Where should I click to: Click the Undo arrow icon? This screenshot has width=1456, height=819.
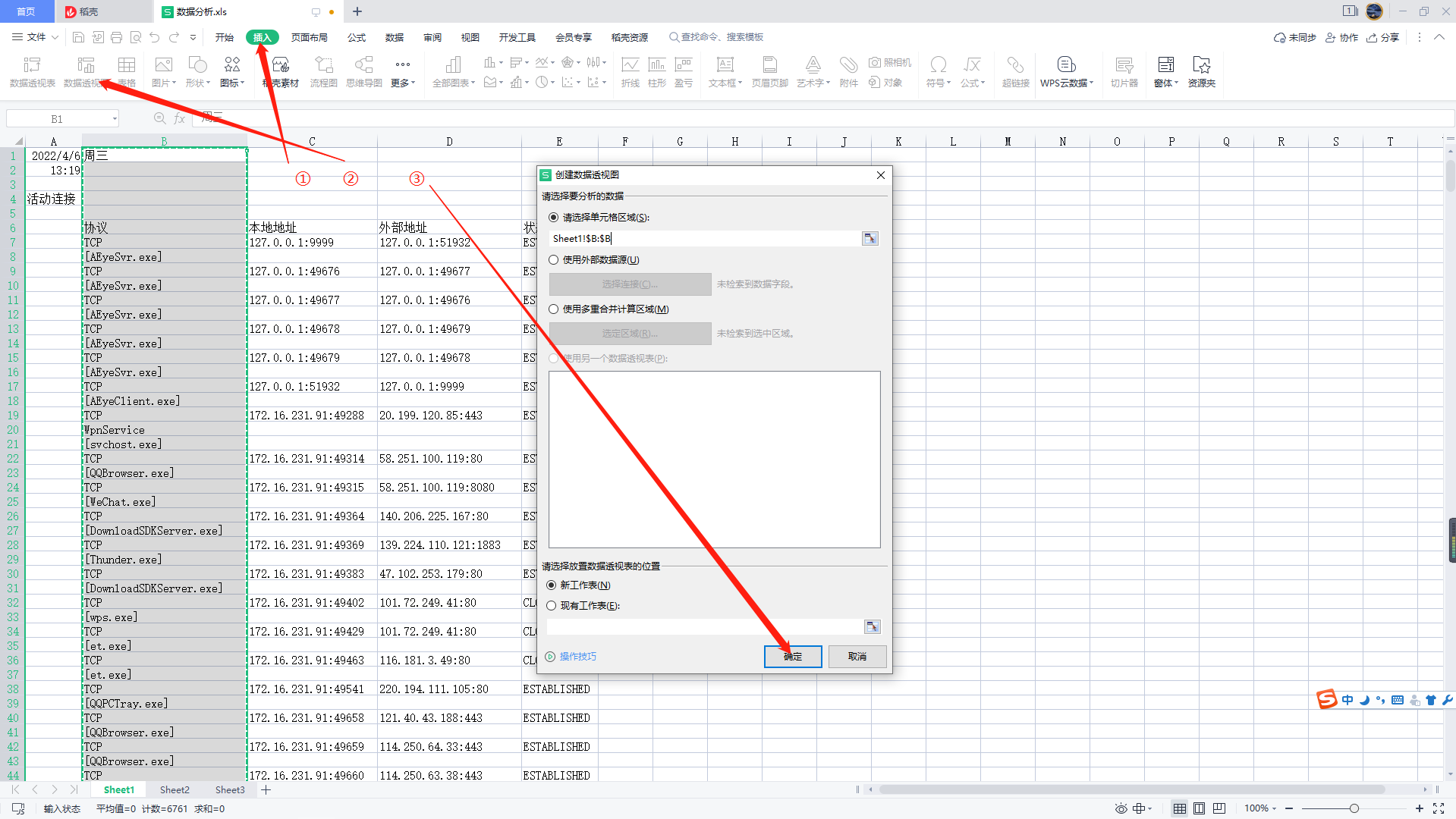point(155,37)
